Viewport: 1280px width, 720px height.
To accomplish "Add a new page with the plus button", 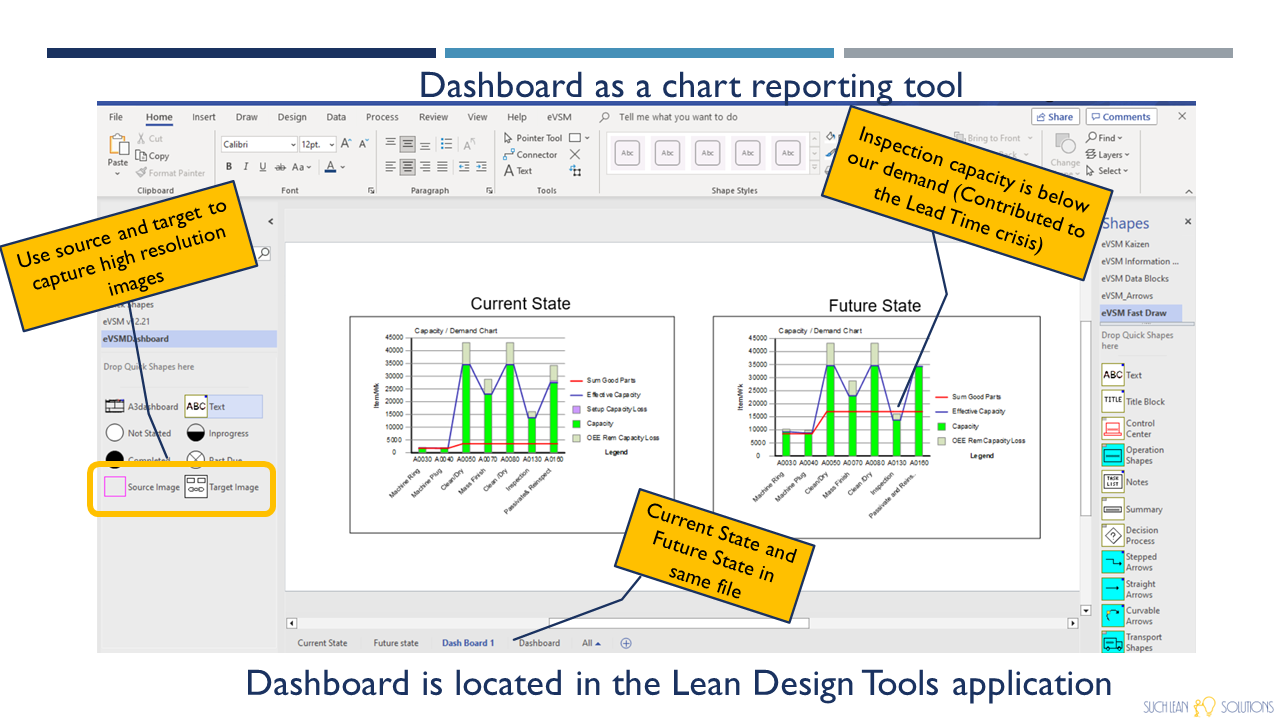I will [x=627, y=643].
